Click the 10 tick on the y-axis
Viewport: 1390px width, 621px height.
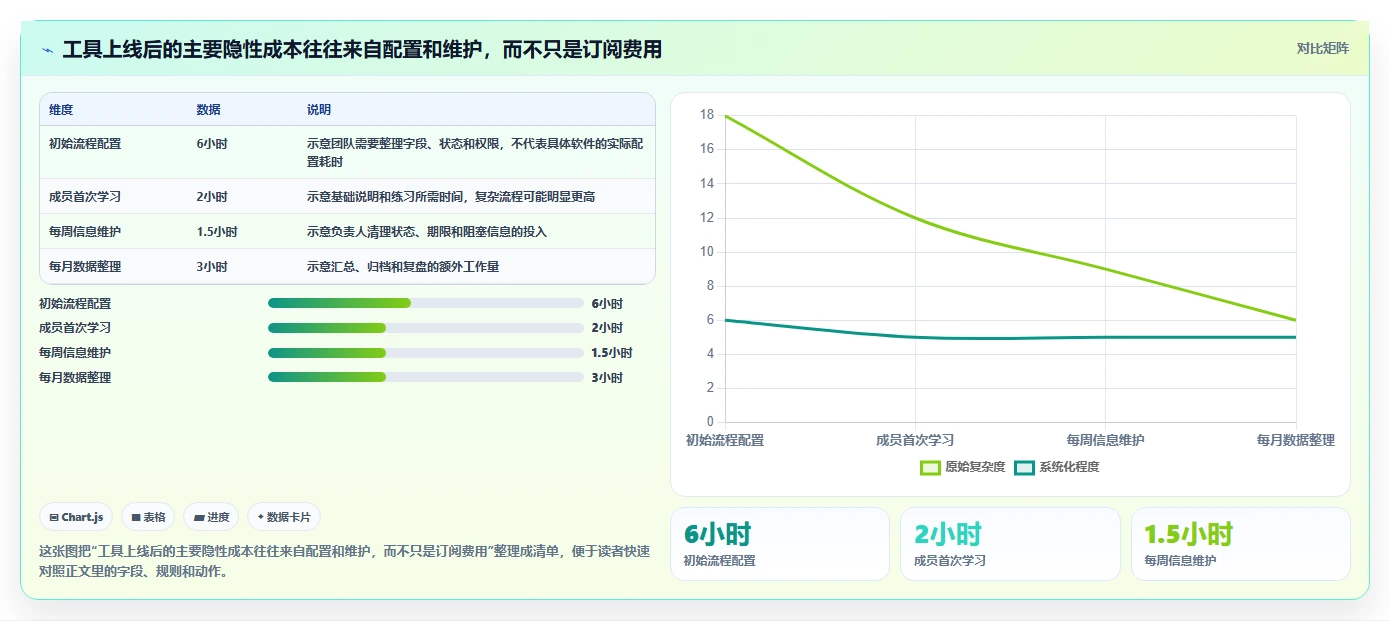click(707, 252)
